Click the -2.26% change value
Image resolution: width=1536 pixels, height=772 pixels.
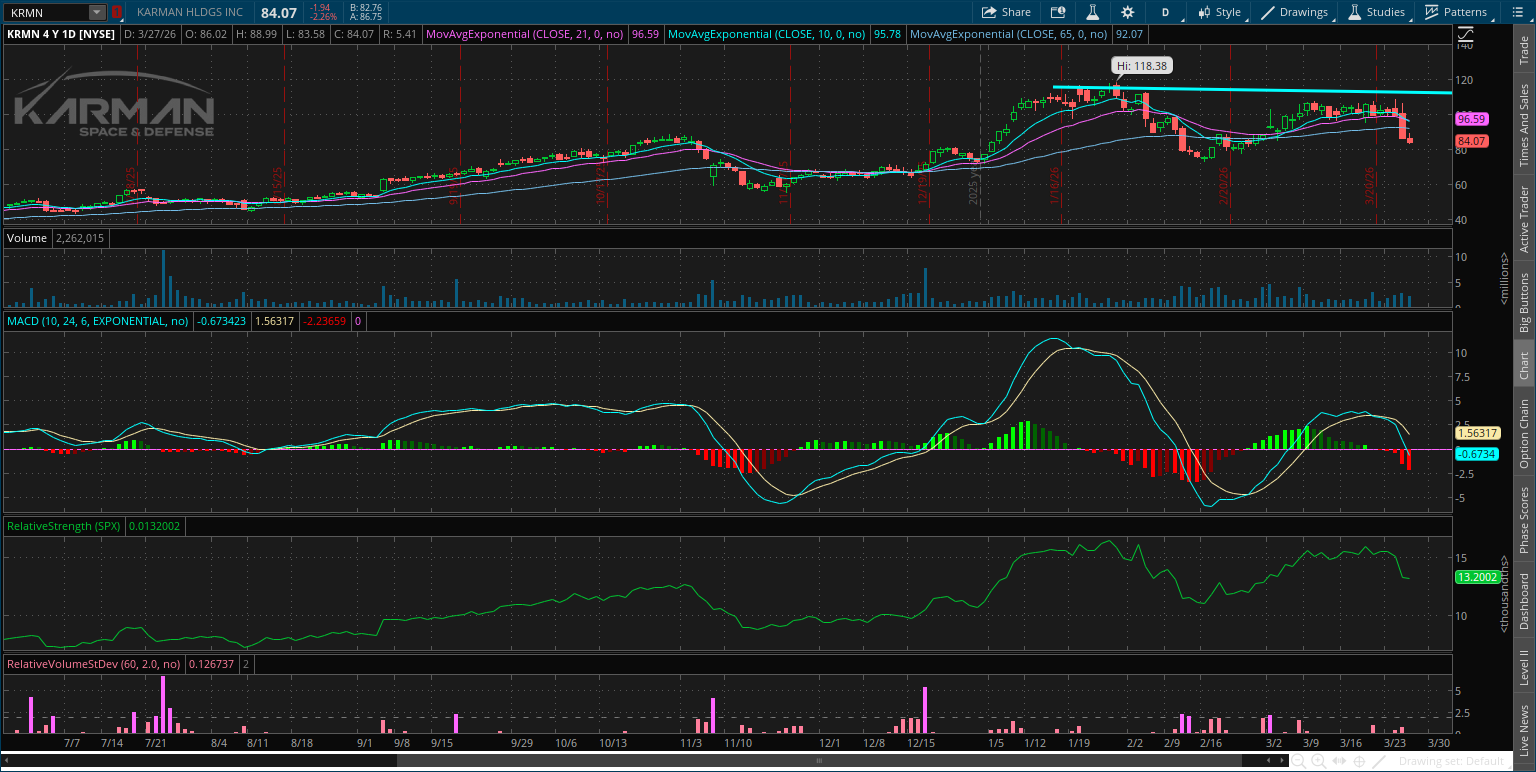tap(322, 17)
